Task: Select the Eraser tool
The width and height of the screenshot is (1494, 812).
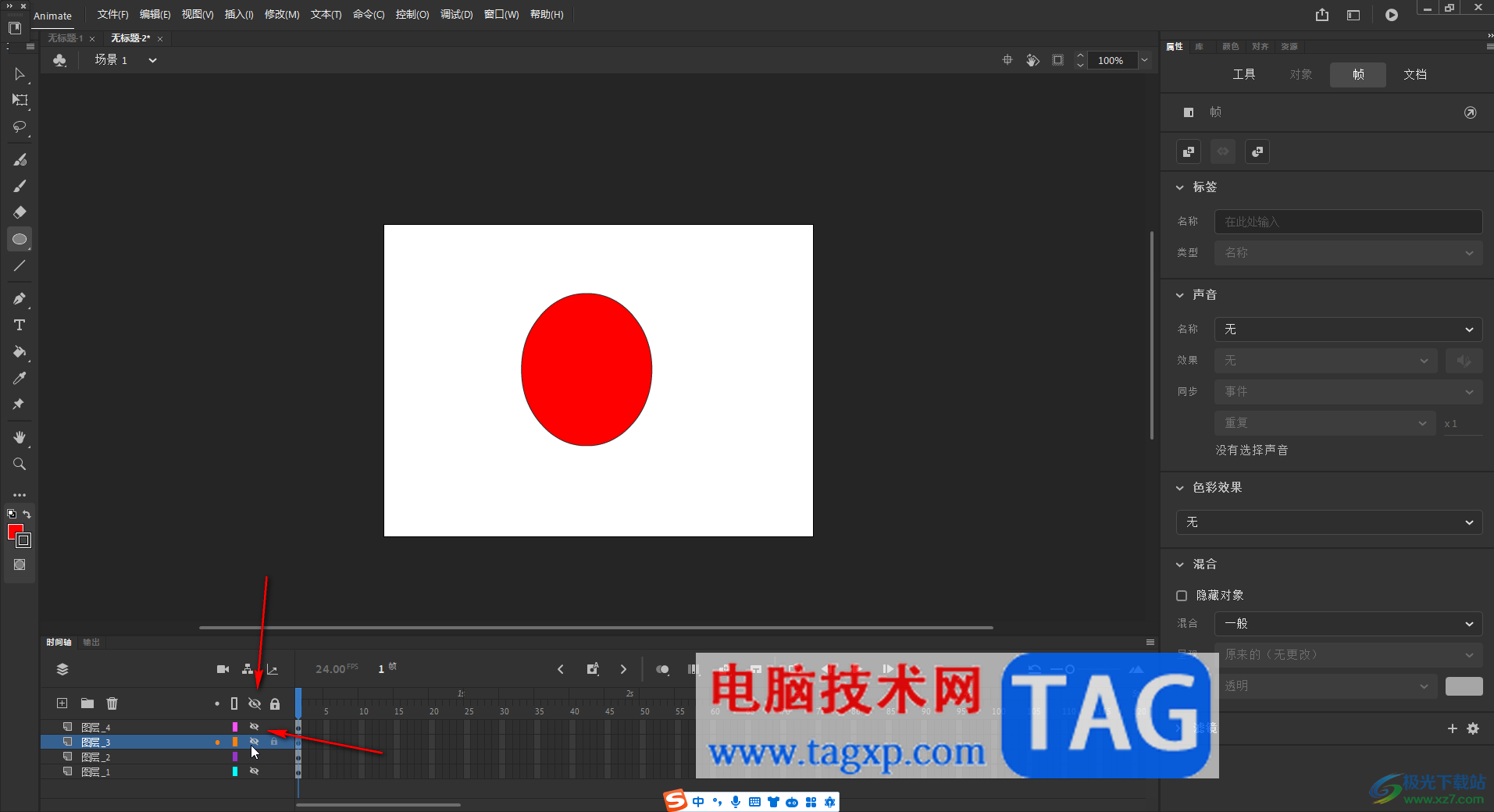Action: (x=20, y=212)
